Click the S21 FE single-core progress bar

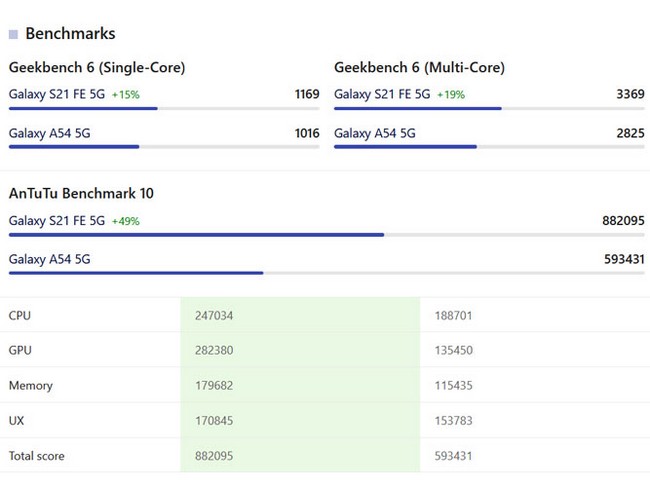pos(164,109)
